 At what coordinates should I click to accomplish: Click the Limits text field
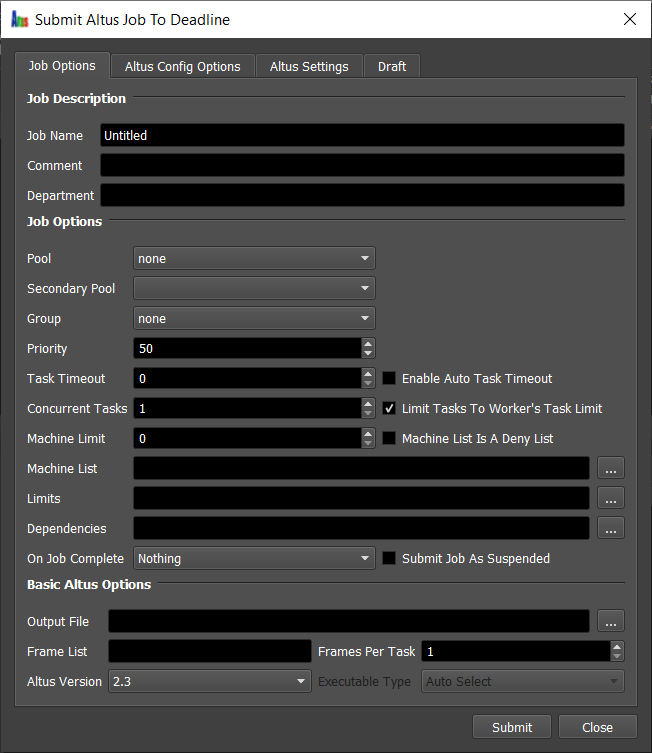361,498
